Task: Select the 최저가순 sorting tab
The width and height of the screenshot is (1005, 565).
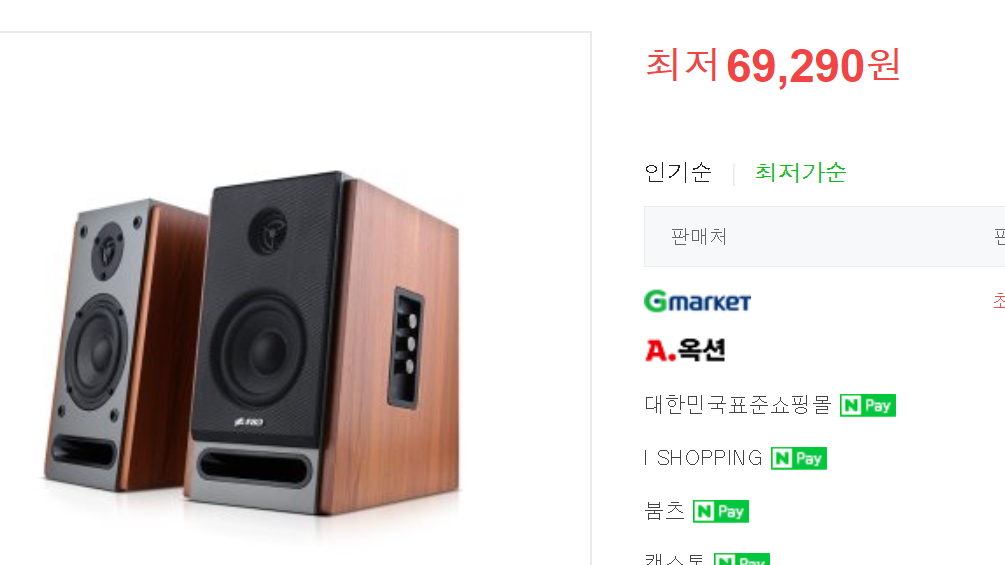Action: pos(801,172)
